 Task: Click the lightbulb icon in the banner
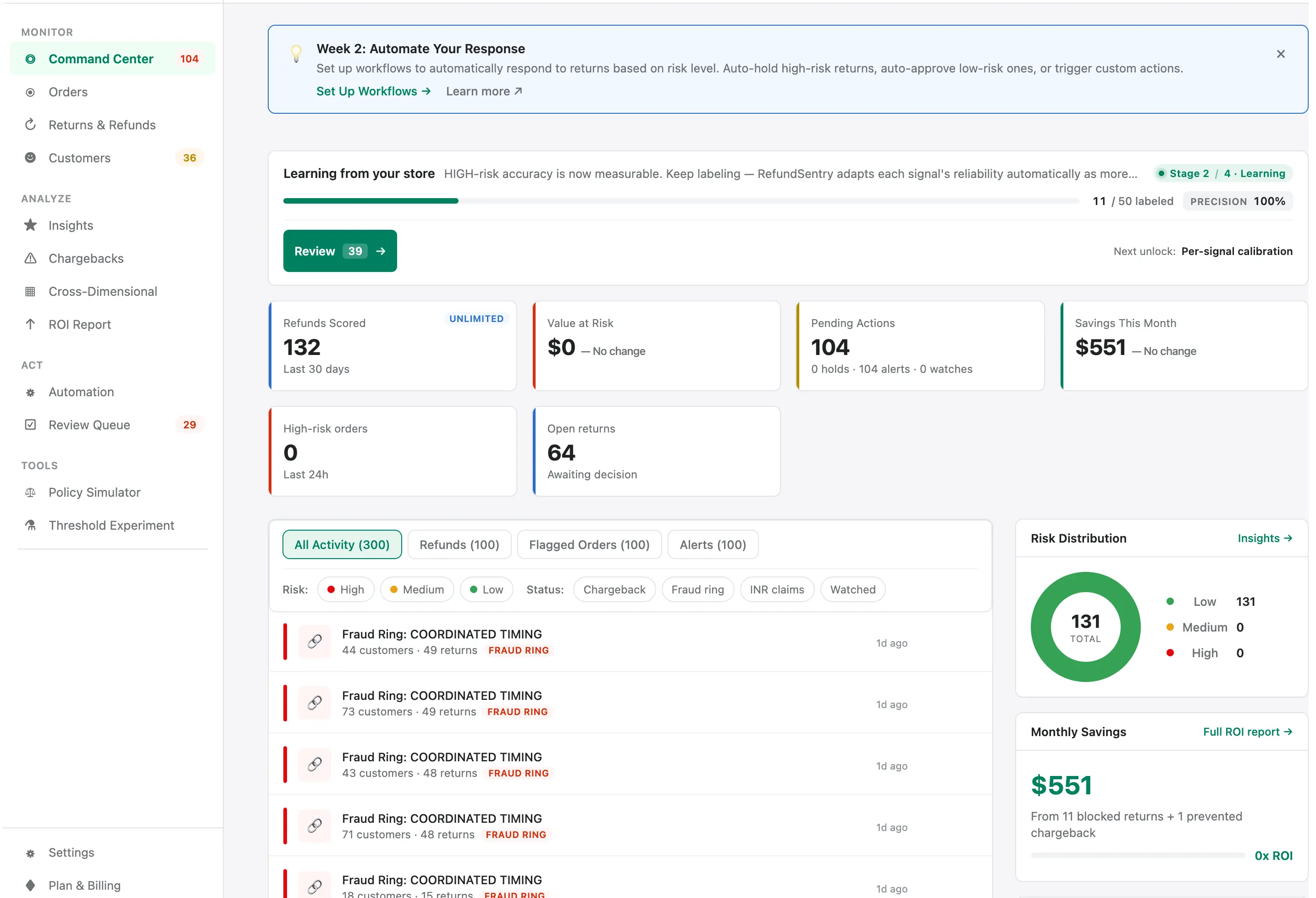pos(296,53)
